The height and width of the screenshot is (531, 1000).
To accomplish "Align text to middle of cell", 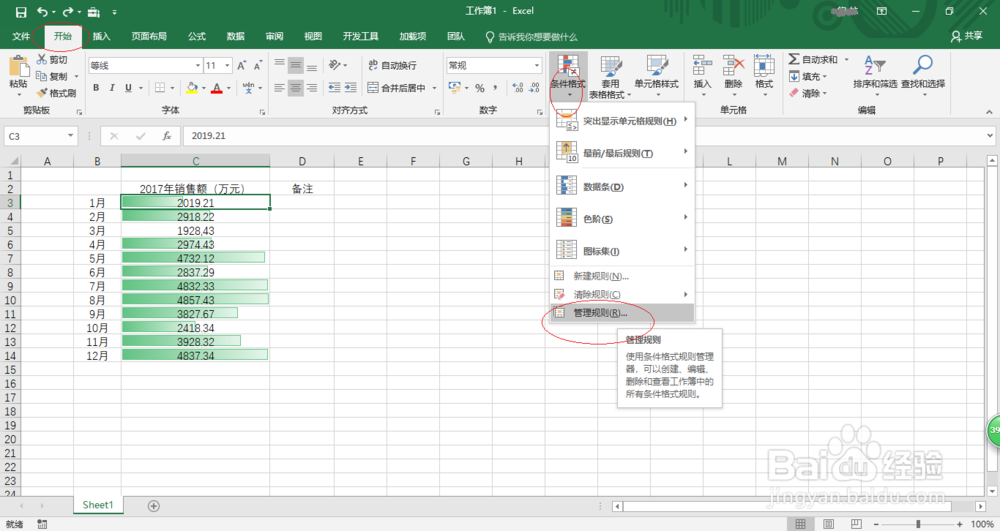I will (x=295, y=65).
